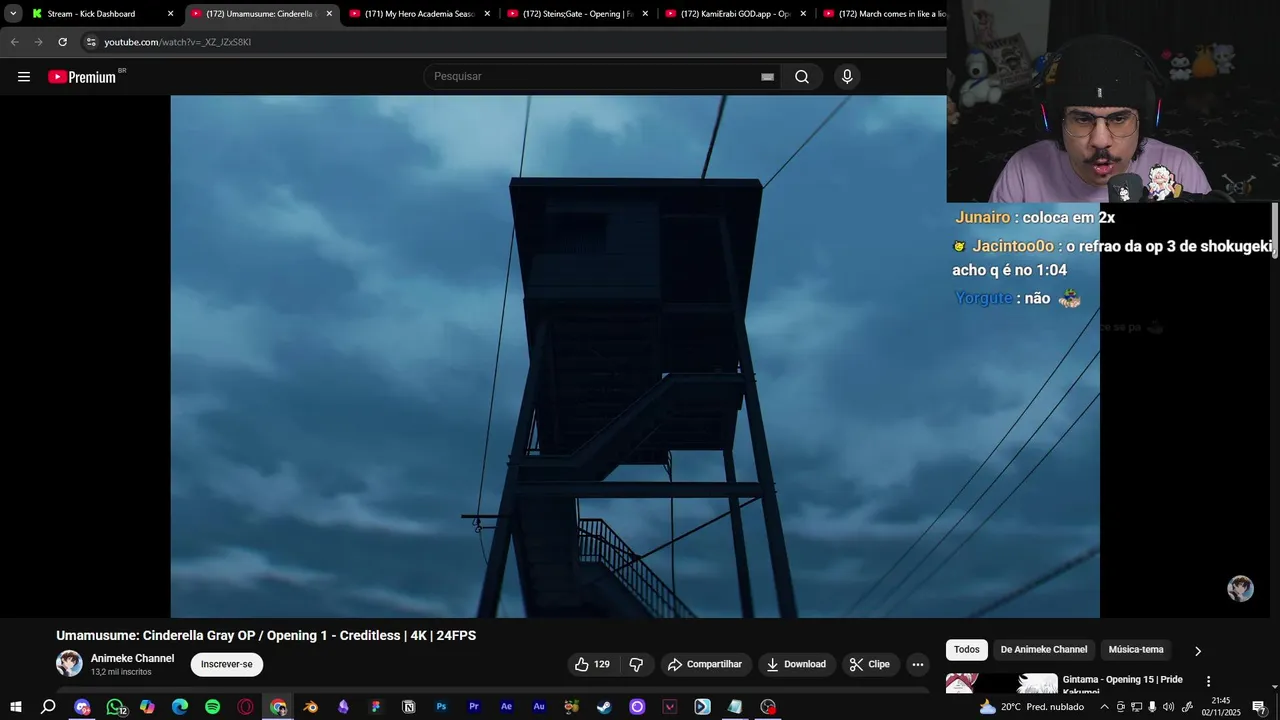Click the browser address bar URL
Image resolution: width=1280 pixels, height=720 pixels.
pyautogui.click(x=178, y=42)
